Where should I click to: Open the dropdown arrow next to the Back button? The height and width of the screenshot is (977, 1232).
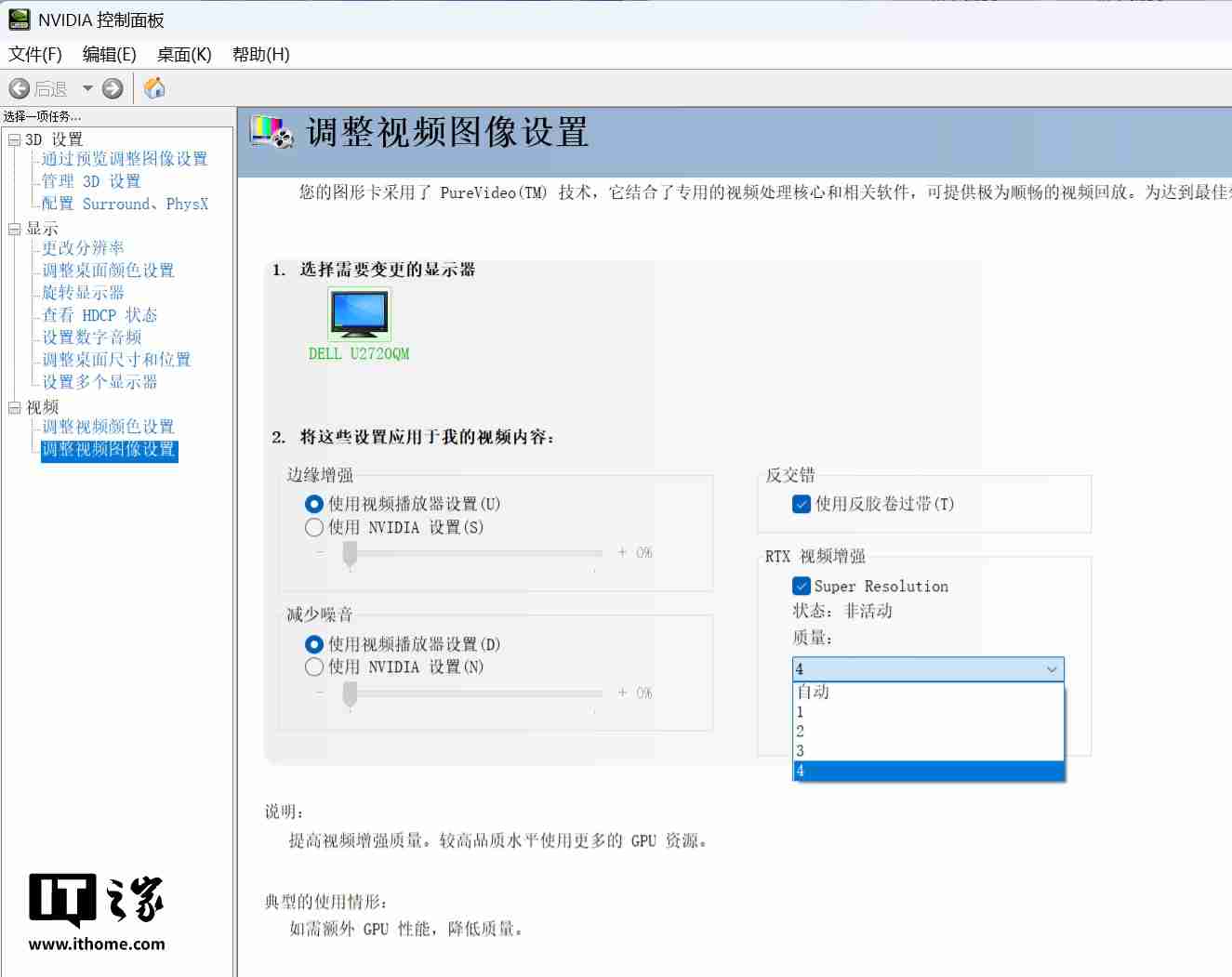click(87, 87)
